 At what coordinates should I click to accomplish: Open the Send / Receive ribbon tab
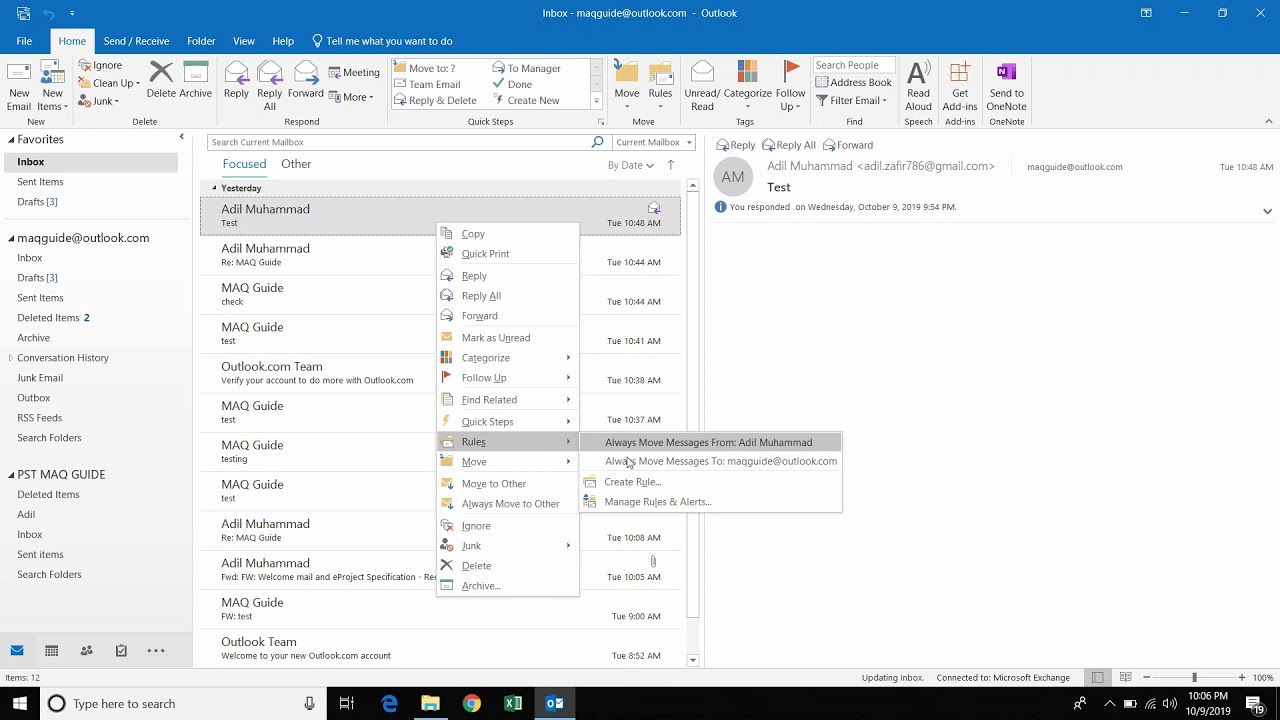pos(136,41)
